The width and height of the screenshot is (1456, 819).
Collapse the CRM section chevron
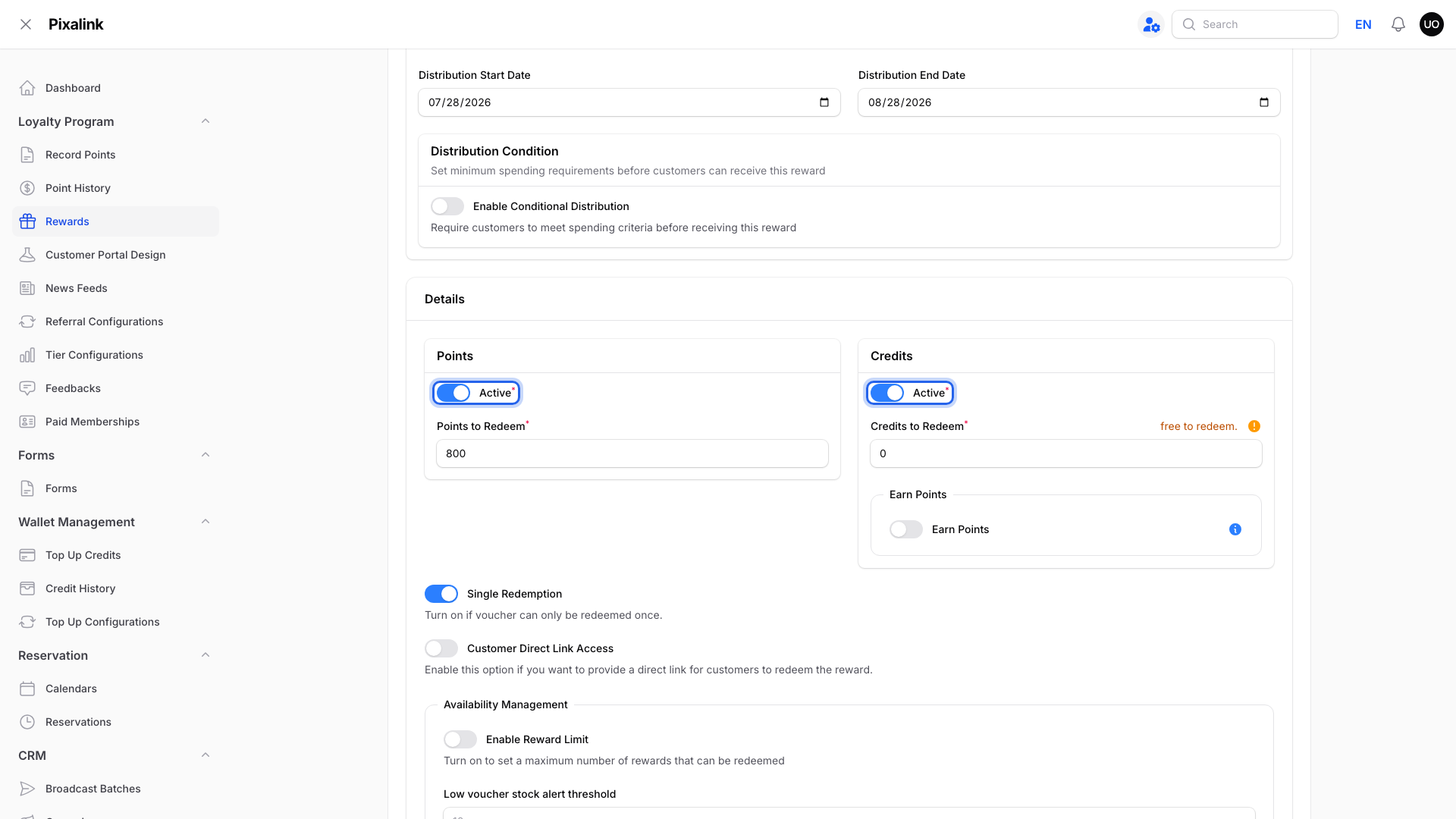click(x=206, y=755)
